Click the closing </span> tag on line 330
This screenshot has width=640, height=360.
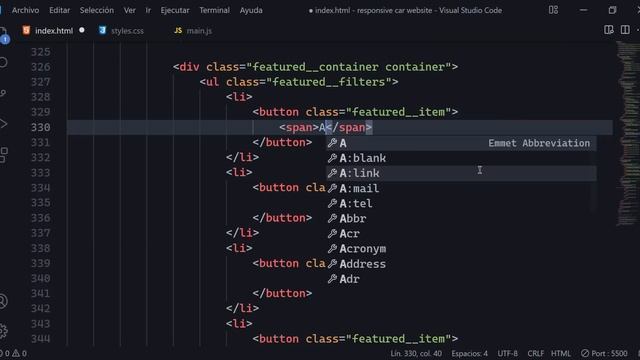349,127
